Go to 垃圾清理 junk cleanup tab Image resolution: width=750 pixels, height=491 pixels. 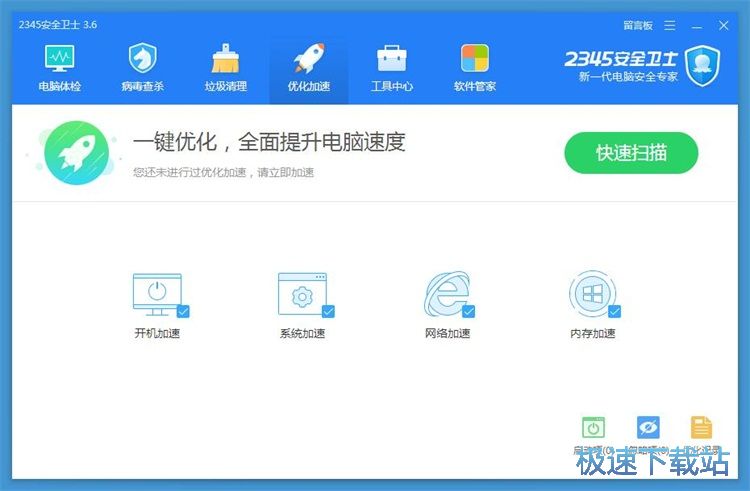226,68
